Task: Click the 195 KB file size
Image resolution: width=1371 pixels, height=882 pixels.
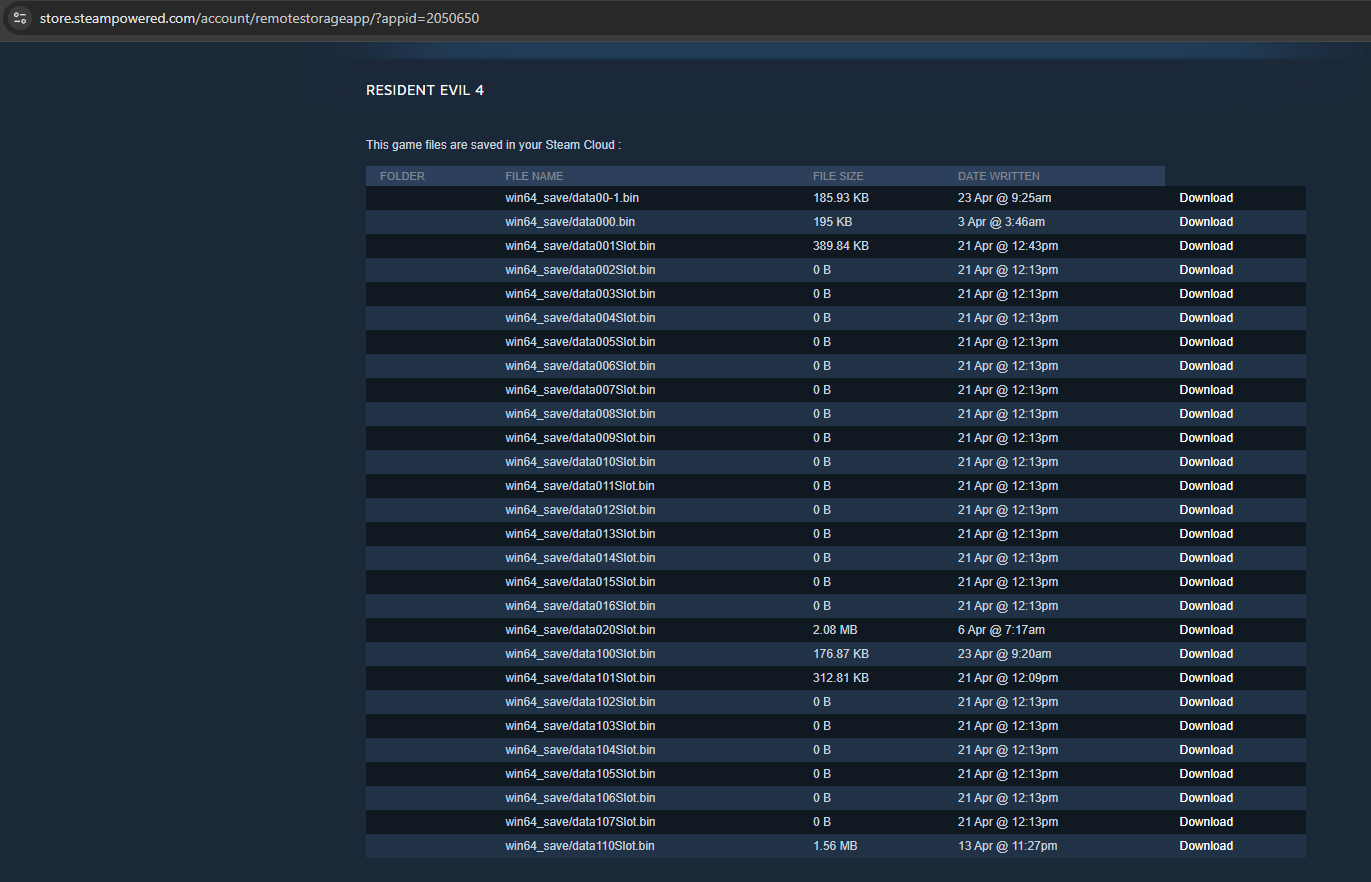Action: coord(832,222)
